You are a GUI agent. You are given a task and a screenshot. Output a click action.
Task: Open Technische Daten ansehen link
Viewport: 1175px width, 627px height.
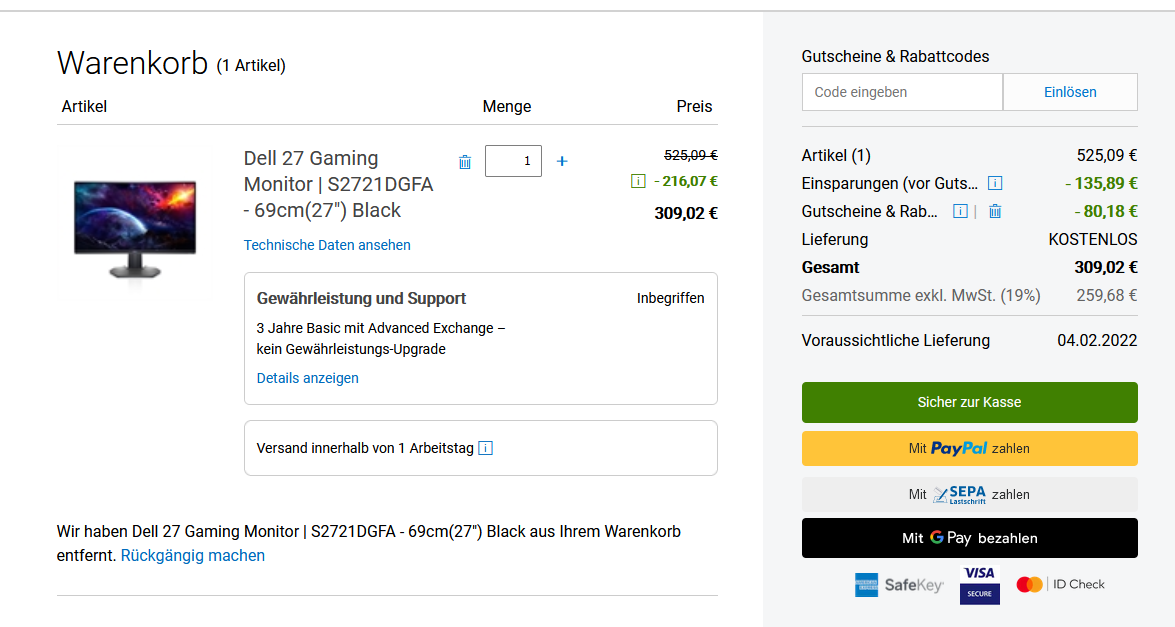[x=327, y=245]
